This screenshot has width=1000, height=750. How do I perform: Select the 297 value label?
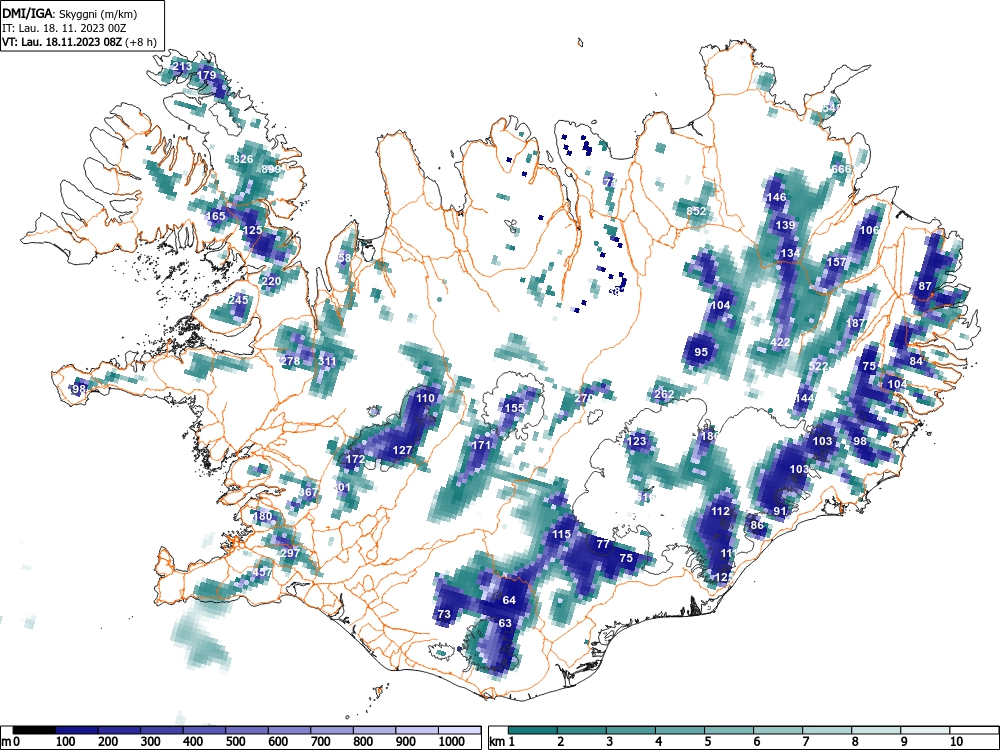point(290,553)
